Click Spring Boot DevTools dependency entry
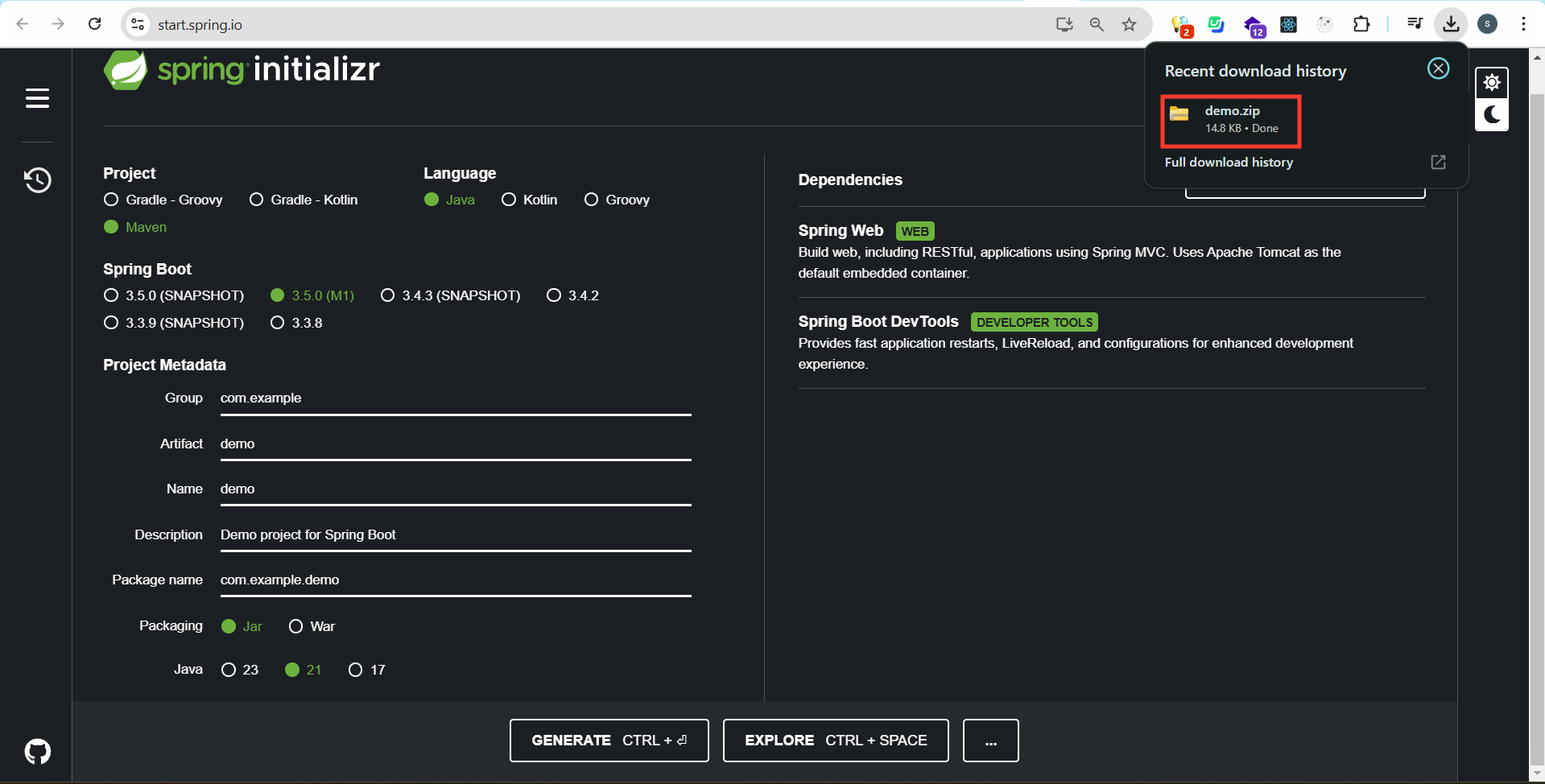 [1111, 343]
